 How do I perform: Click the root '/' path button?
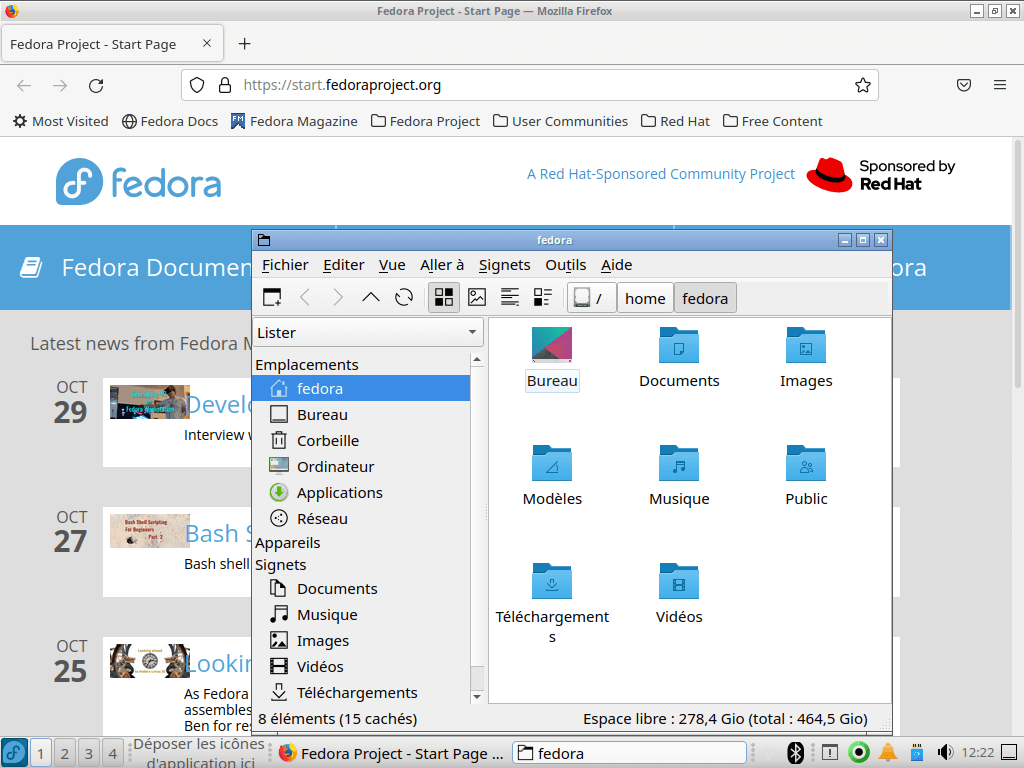[x=591, y=298]
